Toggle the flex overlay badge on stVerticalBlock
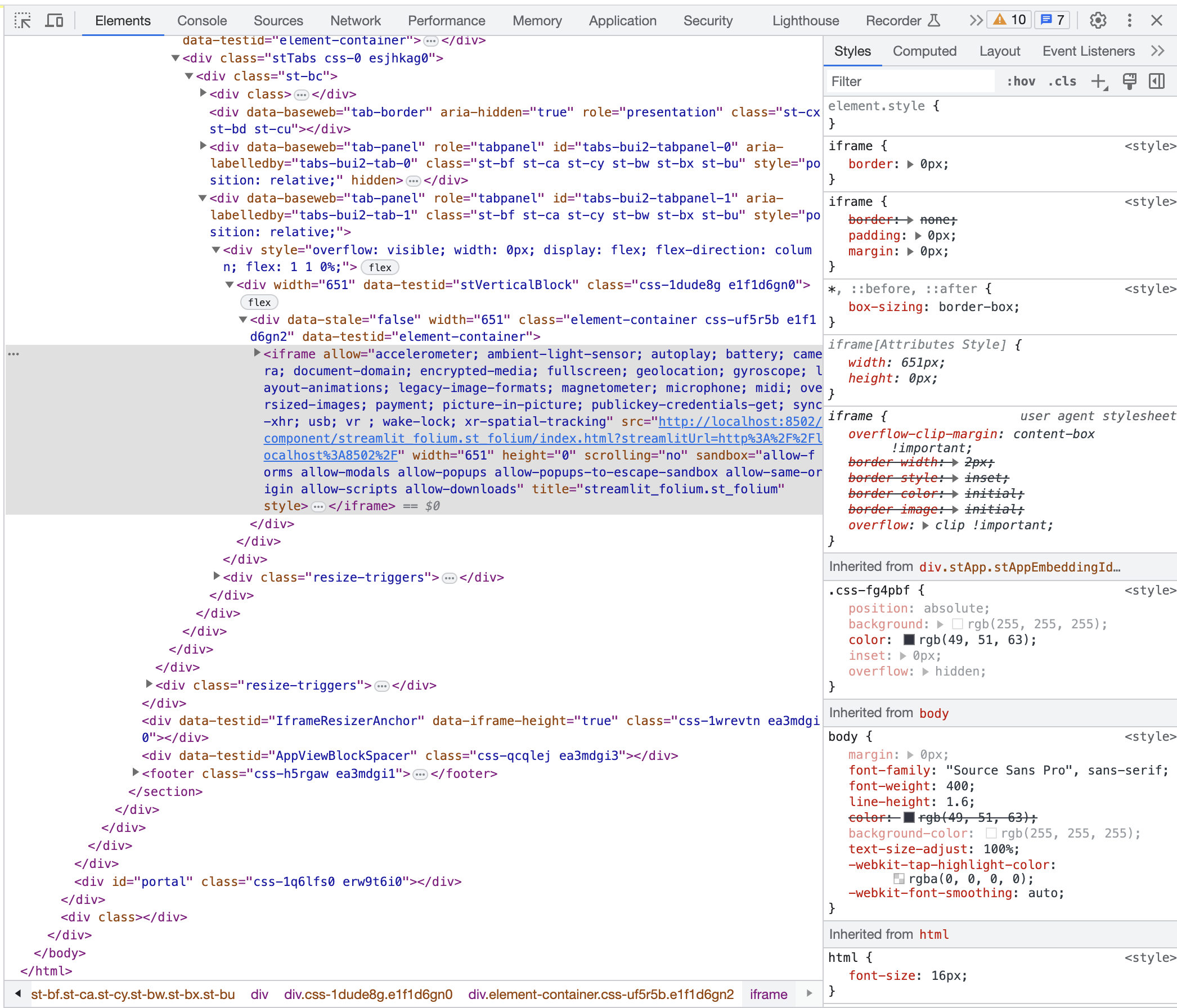Image resolution: width=1177 pixels, height=1008 pixels. 259,302
